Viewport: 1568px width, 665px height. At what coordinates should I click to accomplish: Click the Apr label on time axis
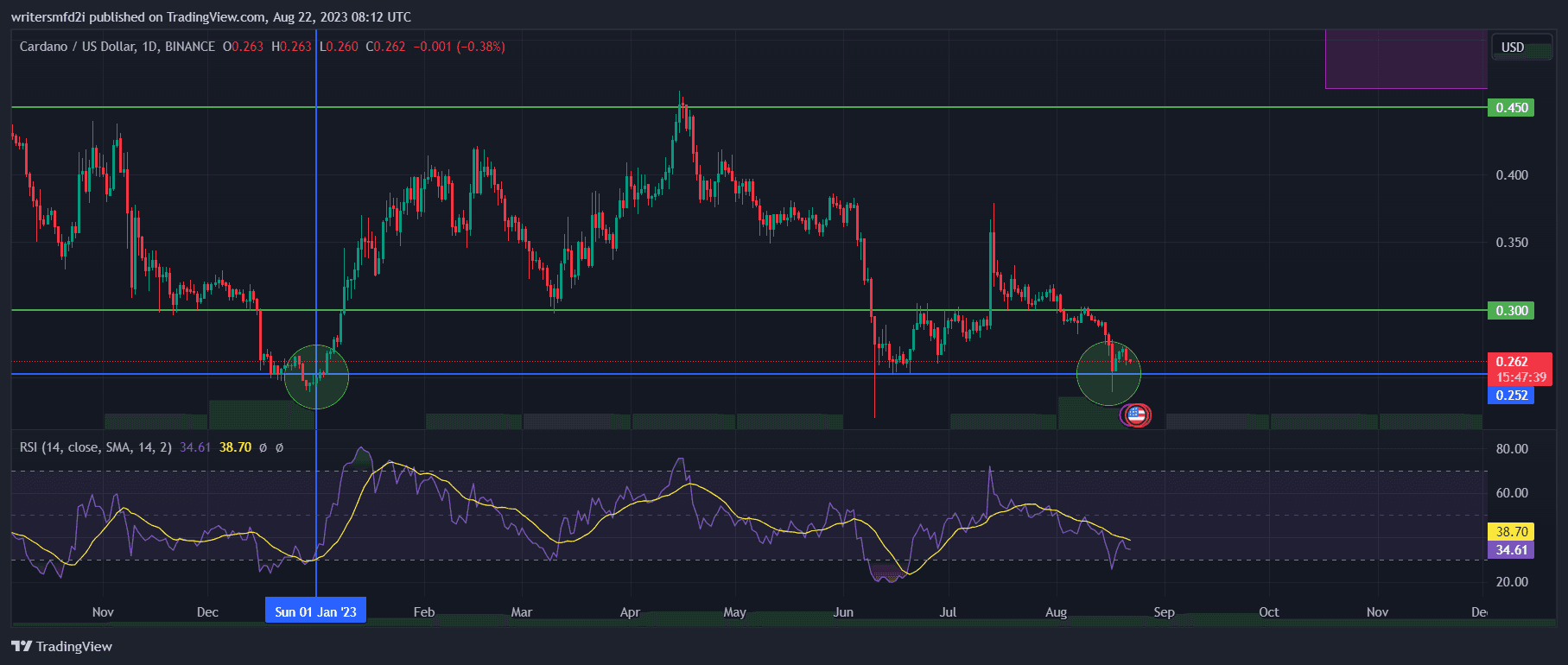click(630, 612)
